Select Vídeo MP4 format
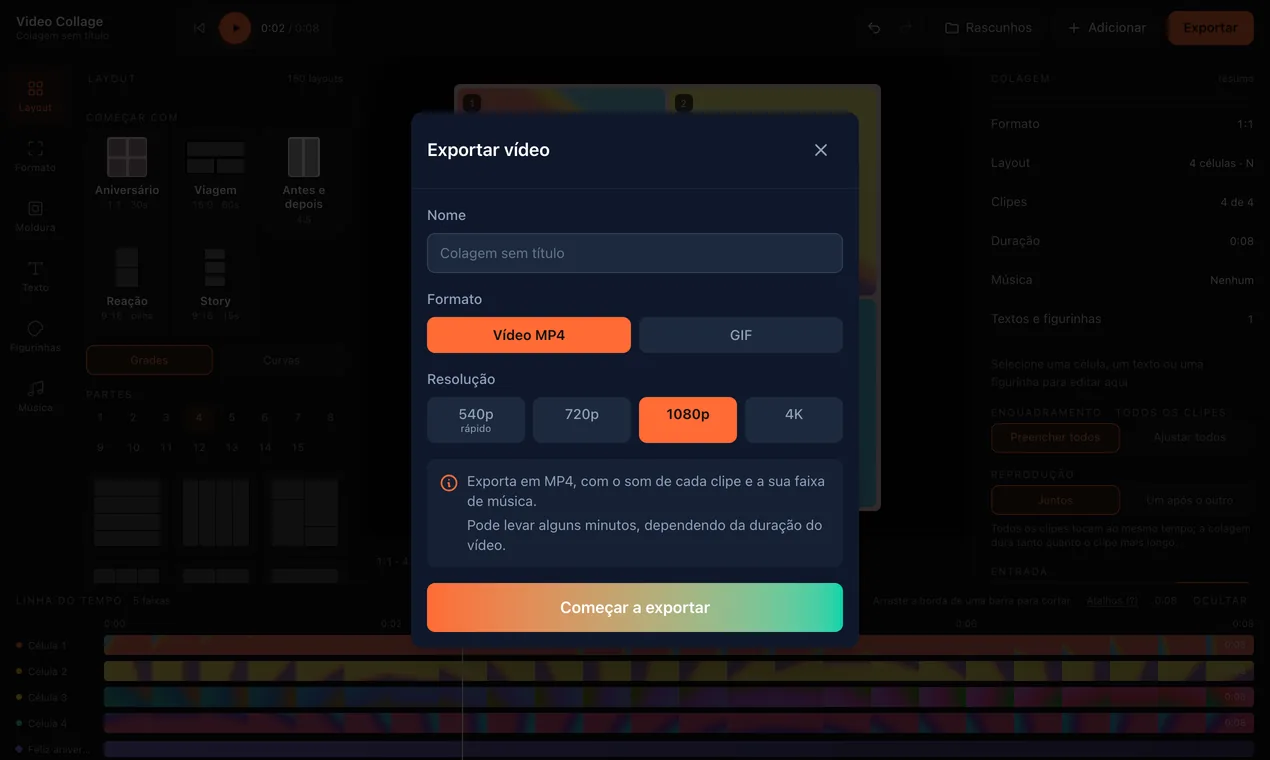This screenshot has width=1270, height=760. point(529,335)
